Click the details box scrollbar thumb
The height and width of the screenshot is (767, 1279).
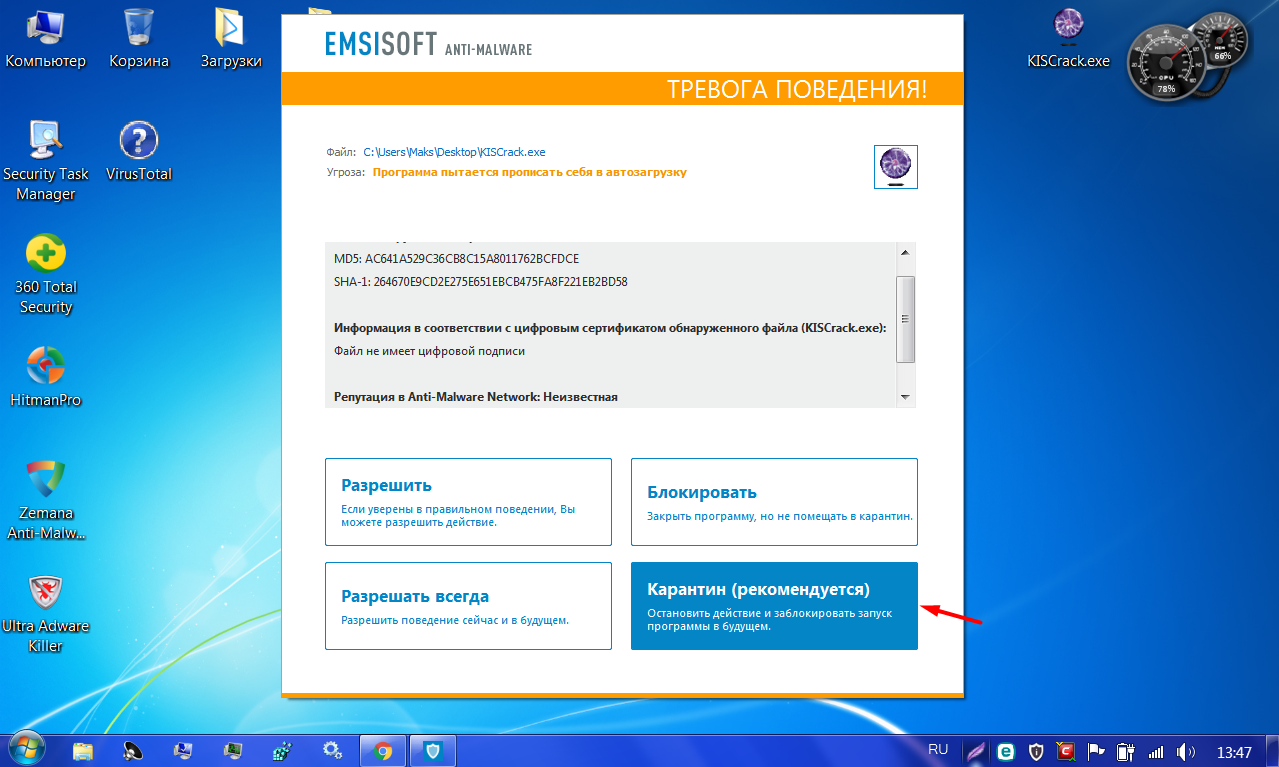tap(906, 320)
